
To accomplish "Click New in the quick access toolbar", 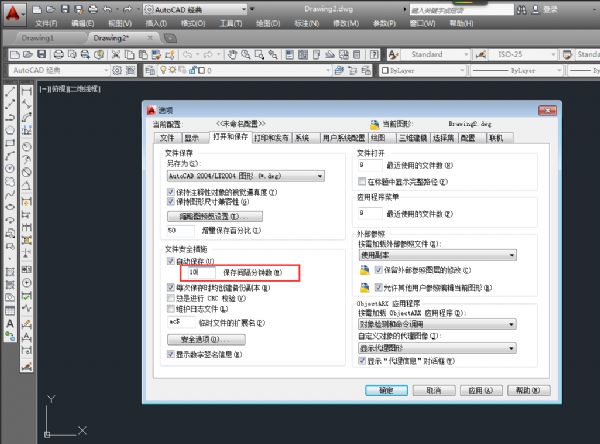I will tap(37, 9).
